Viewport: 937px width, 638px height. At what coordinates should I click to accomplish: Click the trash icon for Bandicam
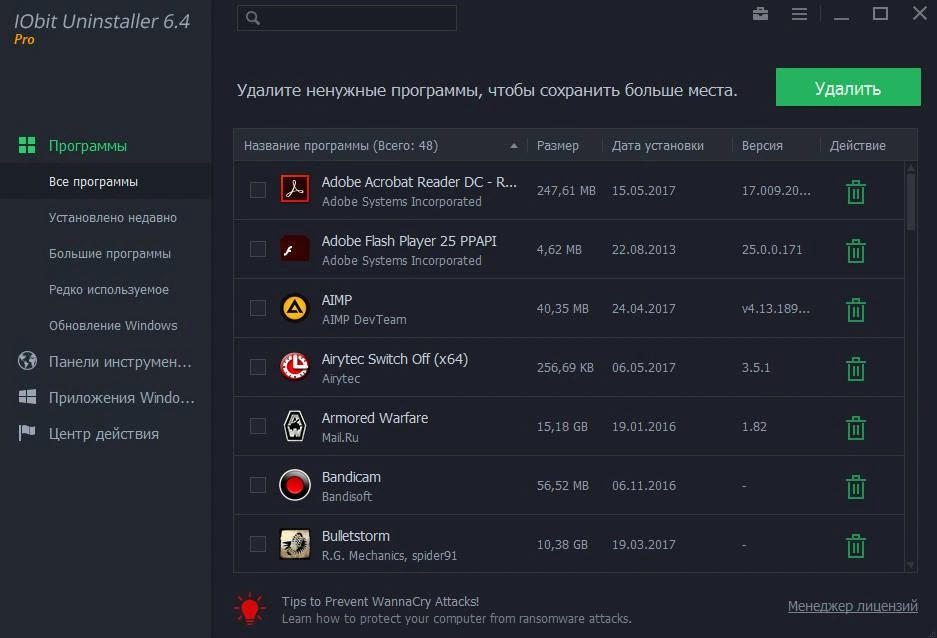pyautogui.click(x=856, y=487)
